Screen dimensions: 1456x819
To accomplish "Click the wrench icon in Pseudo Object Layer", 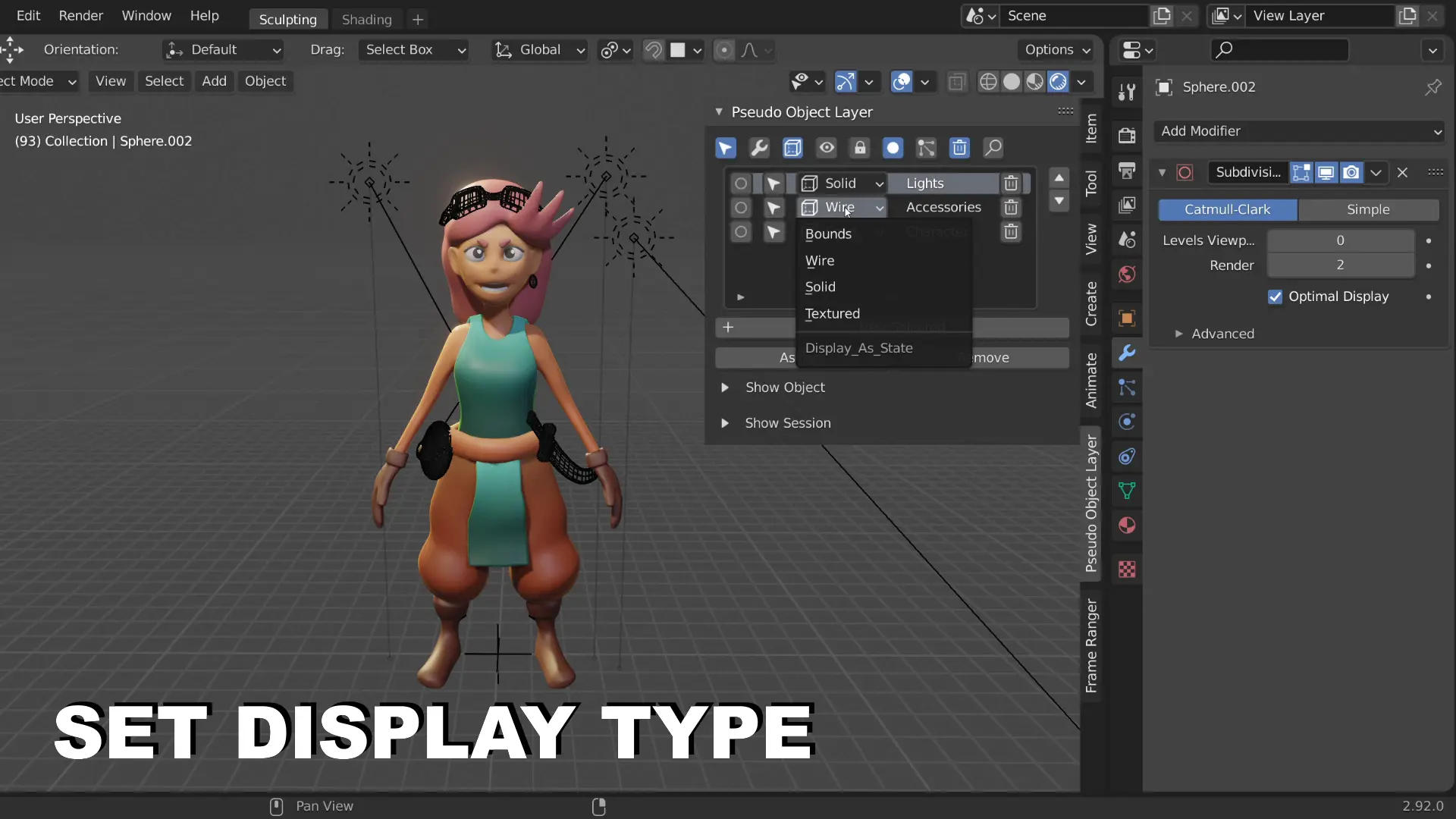I will 759,148.
